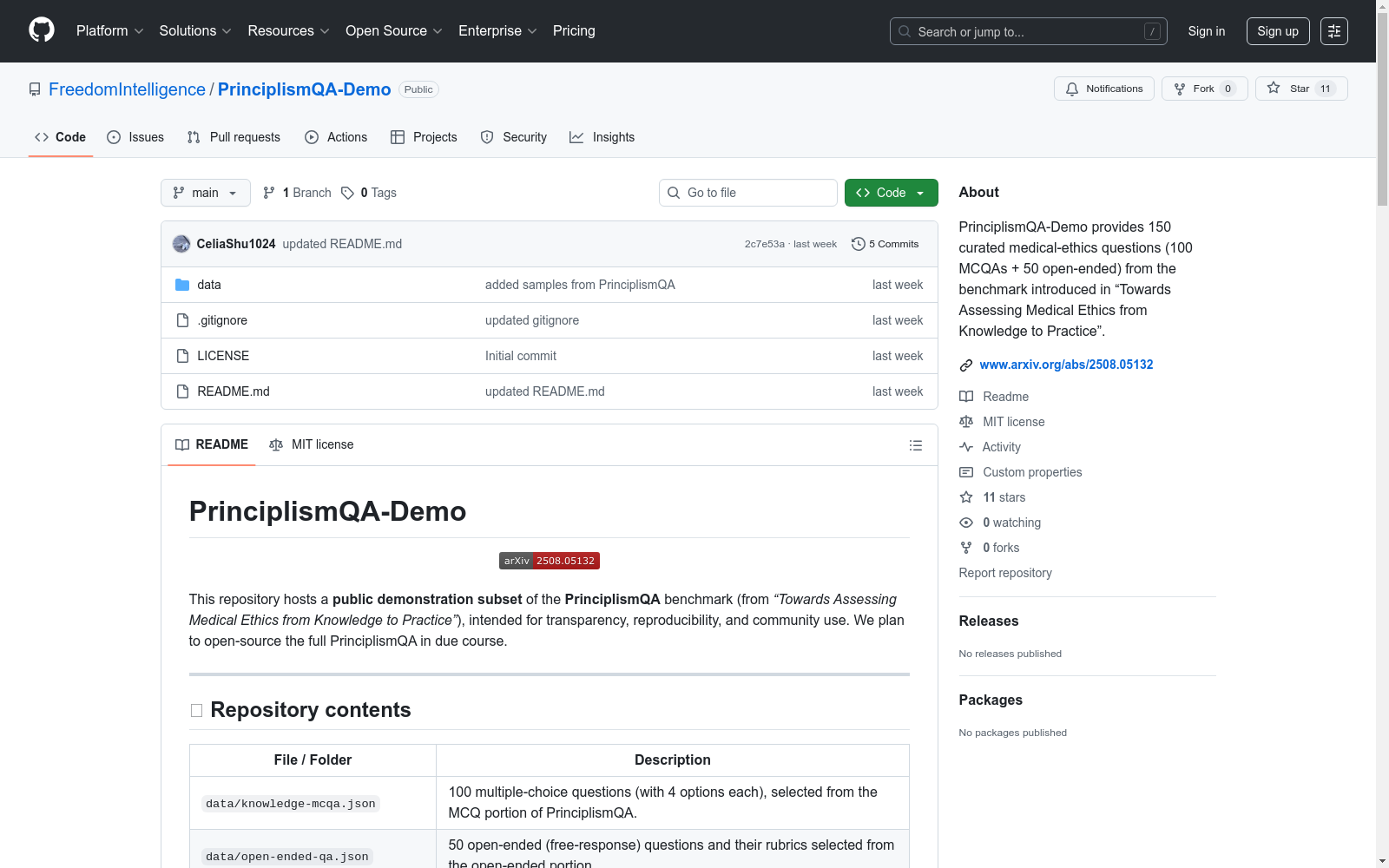The image size is (1389, 868).
Task: Open the LICENSE file link
Action: 223,356
